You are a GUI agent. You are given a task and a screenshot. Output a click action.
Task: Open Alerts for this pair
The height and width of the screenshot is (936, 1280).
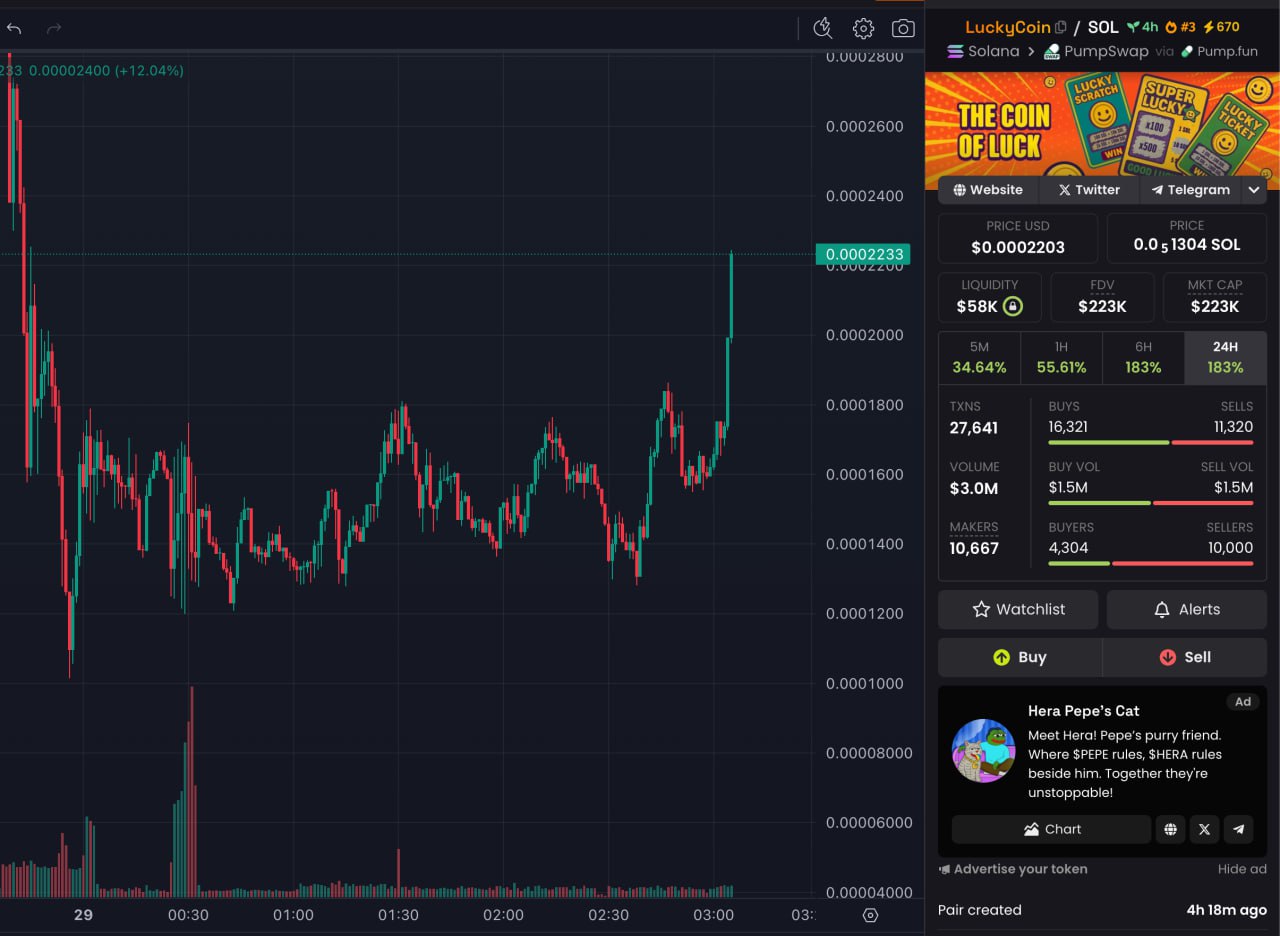1187,609
